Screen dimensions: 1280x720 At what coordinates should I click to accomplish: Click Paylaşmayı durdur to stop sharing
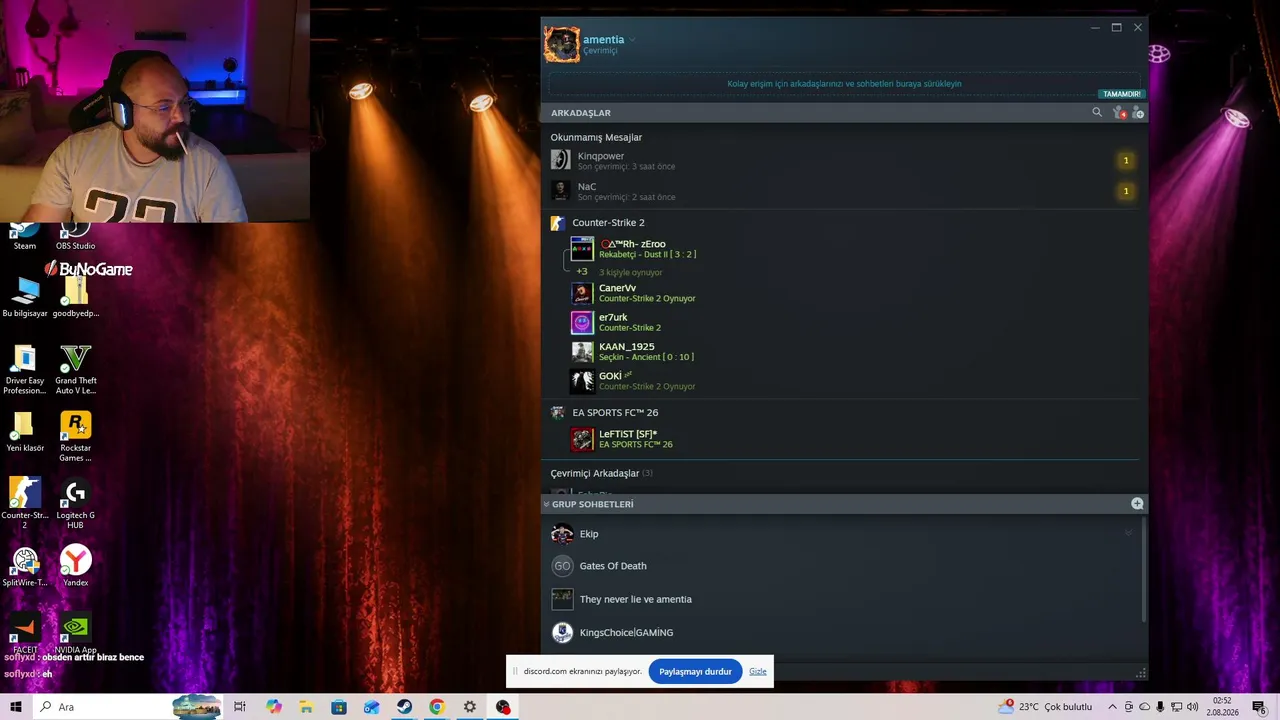[x=695, y=671]
